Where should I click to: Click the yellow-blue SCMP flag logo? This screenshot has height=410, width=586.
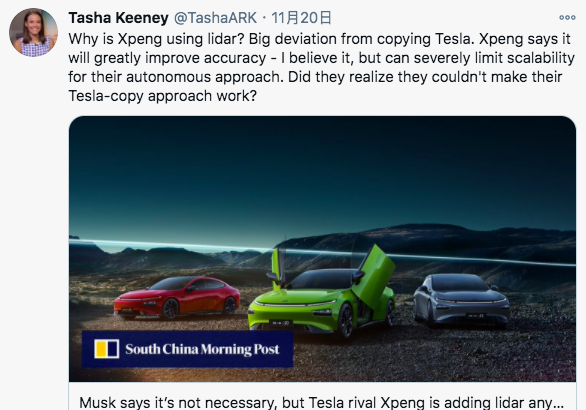coord(107,349)
